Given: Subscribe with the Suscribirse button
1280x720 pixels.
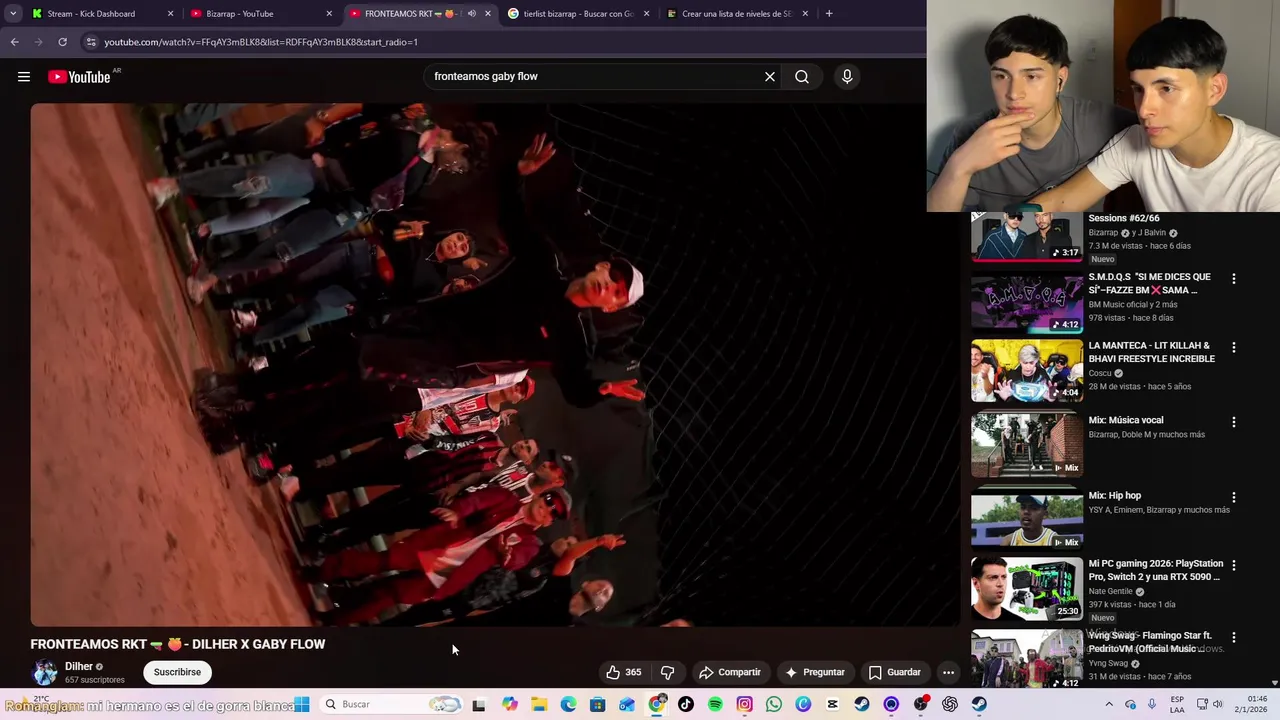Looking at the screenshot, I should click(x=177, y=672).
